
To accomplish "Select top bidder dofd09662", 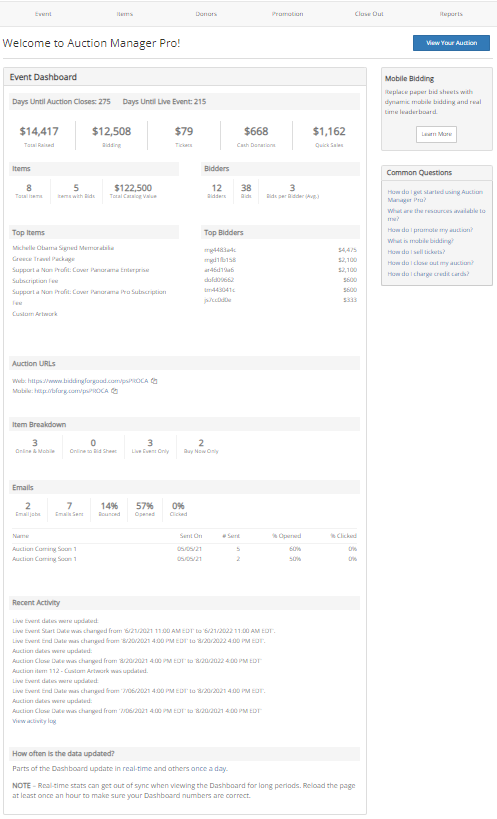I will 219,280.
